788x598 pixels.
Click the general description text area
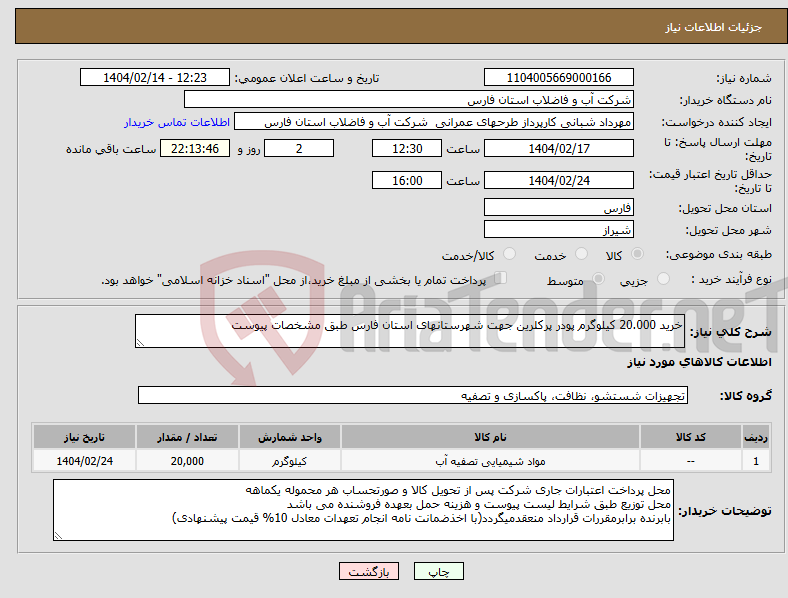click(410, 331)
